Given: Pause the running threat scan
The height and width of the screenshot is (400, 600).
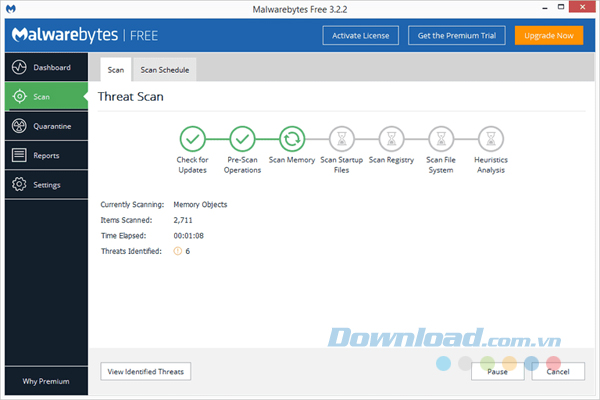Looking at the screenshot, I should click(x=497, y=371).
